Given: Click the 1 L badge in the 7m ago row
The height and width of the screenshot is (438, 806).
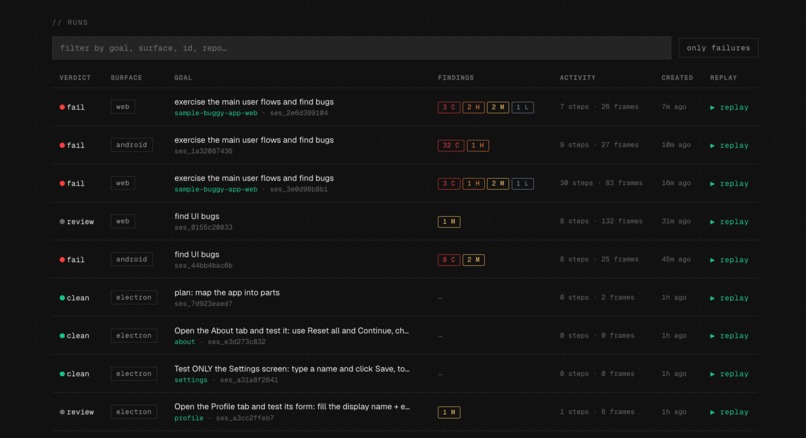Looking at the screenshot, I should (523, 107).
